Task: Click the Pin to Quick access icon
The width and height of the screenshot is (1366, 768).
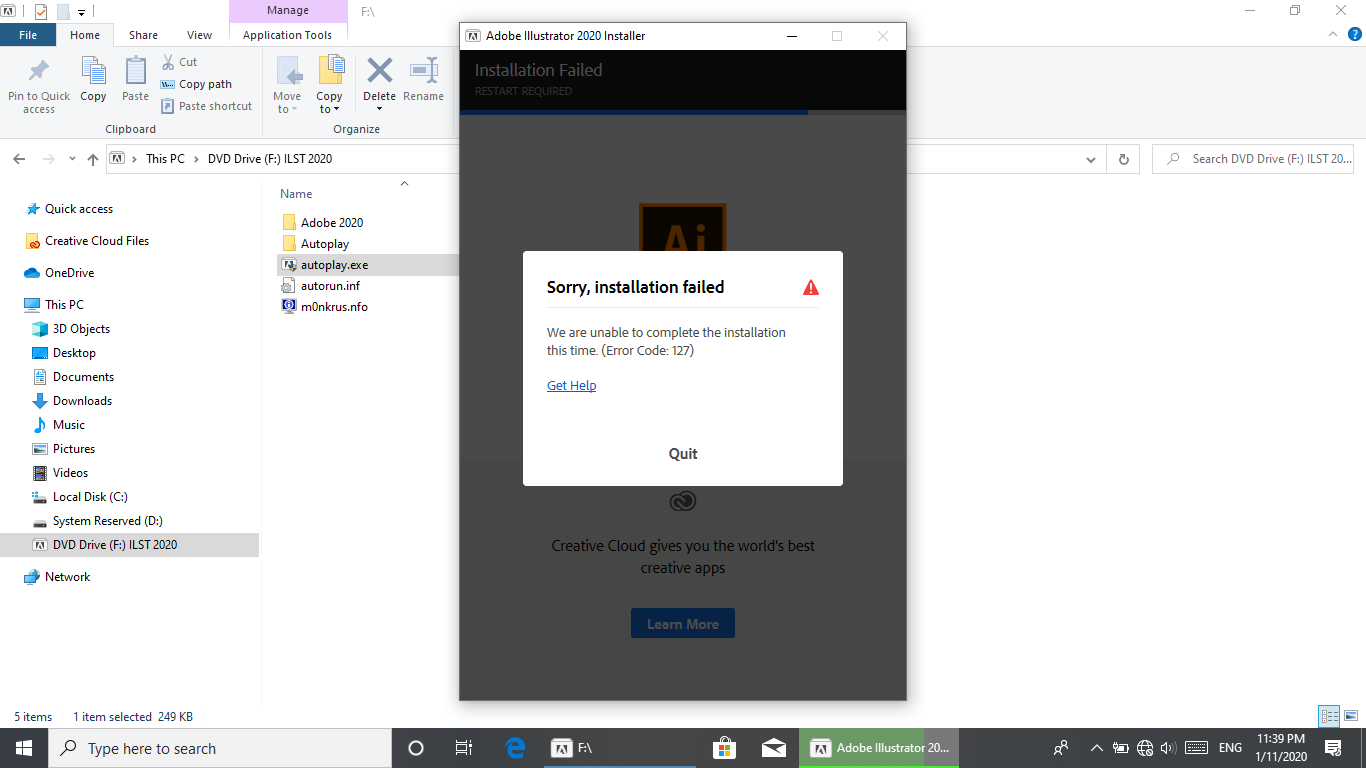Action: tap(38, 72)
